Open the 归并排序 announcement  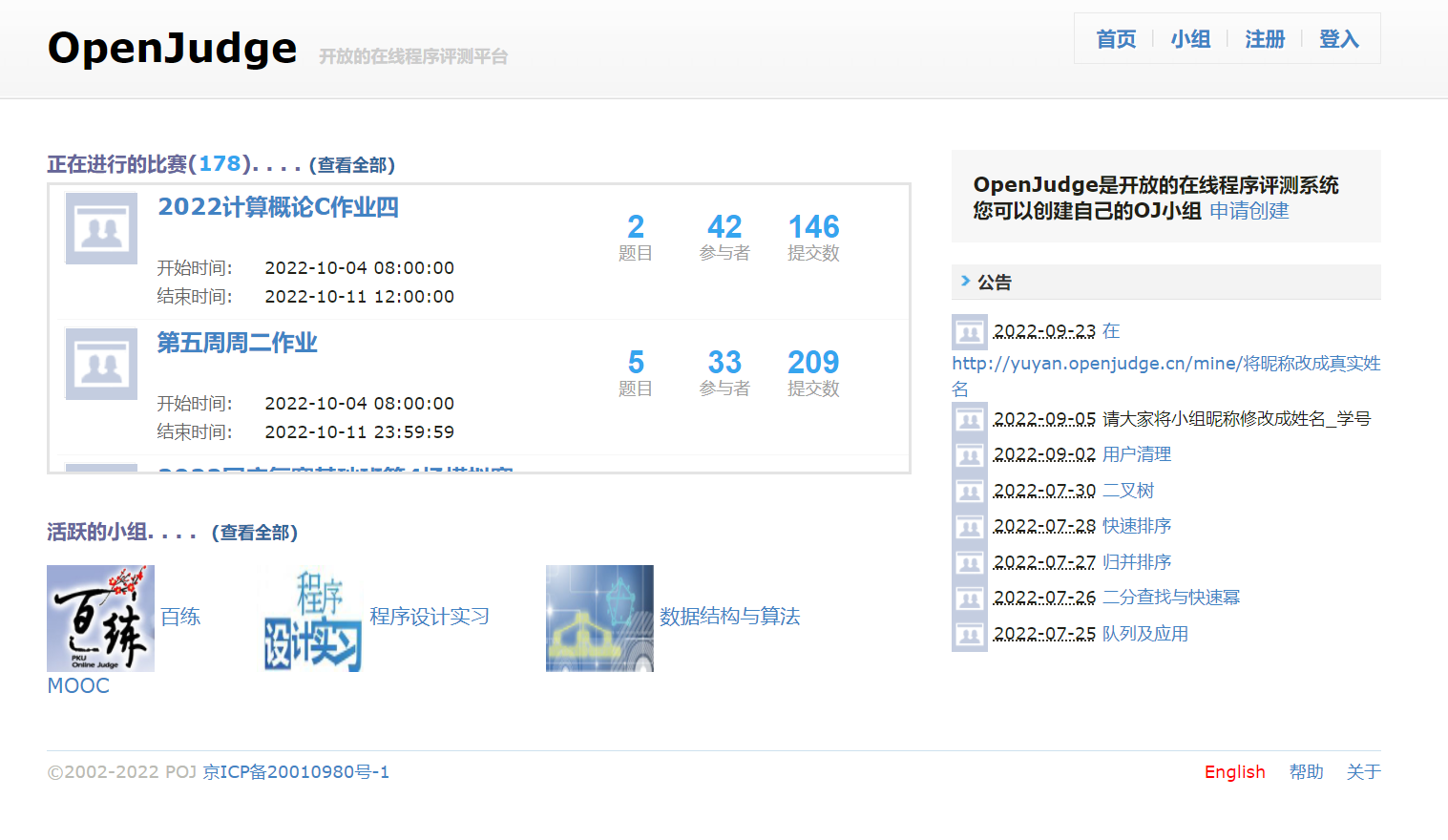(x=1137, y=562)
